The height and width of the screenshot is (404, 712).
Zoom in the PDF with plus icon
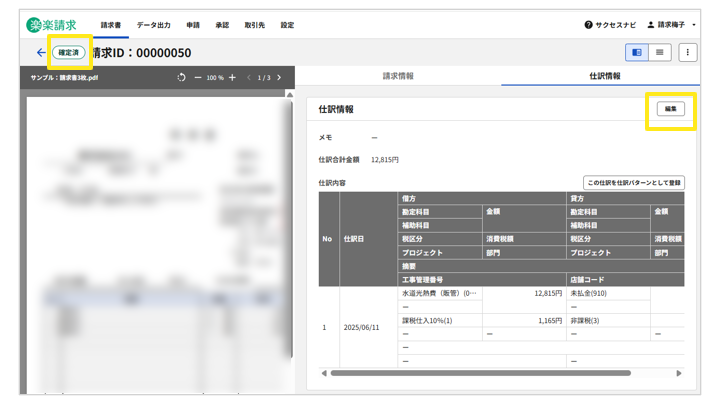click(x=232, y=78)
